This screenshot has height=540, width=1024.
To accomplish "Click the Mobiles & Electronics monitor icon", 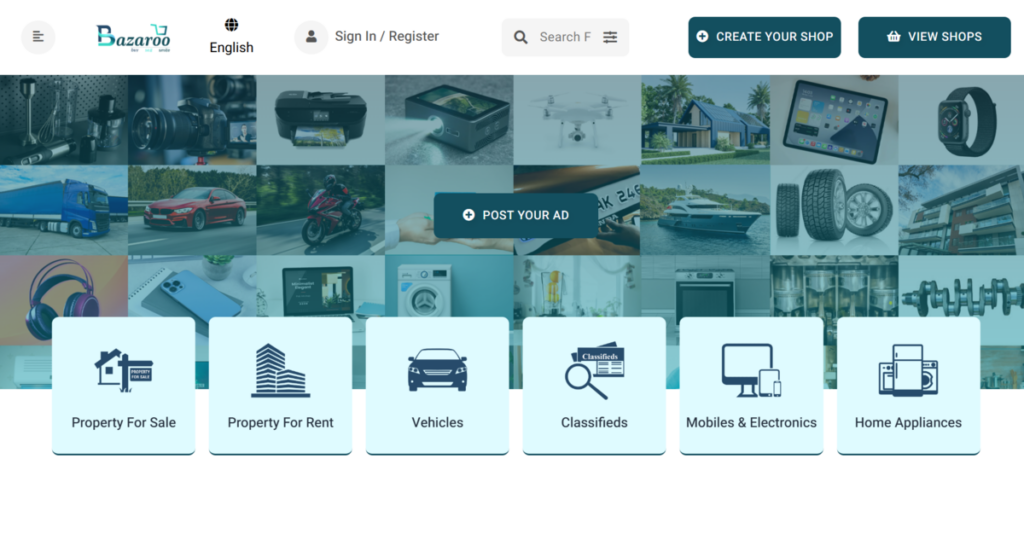I will click(x=751, y=370).
